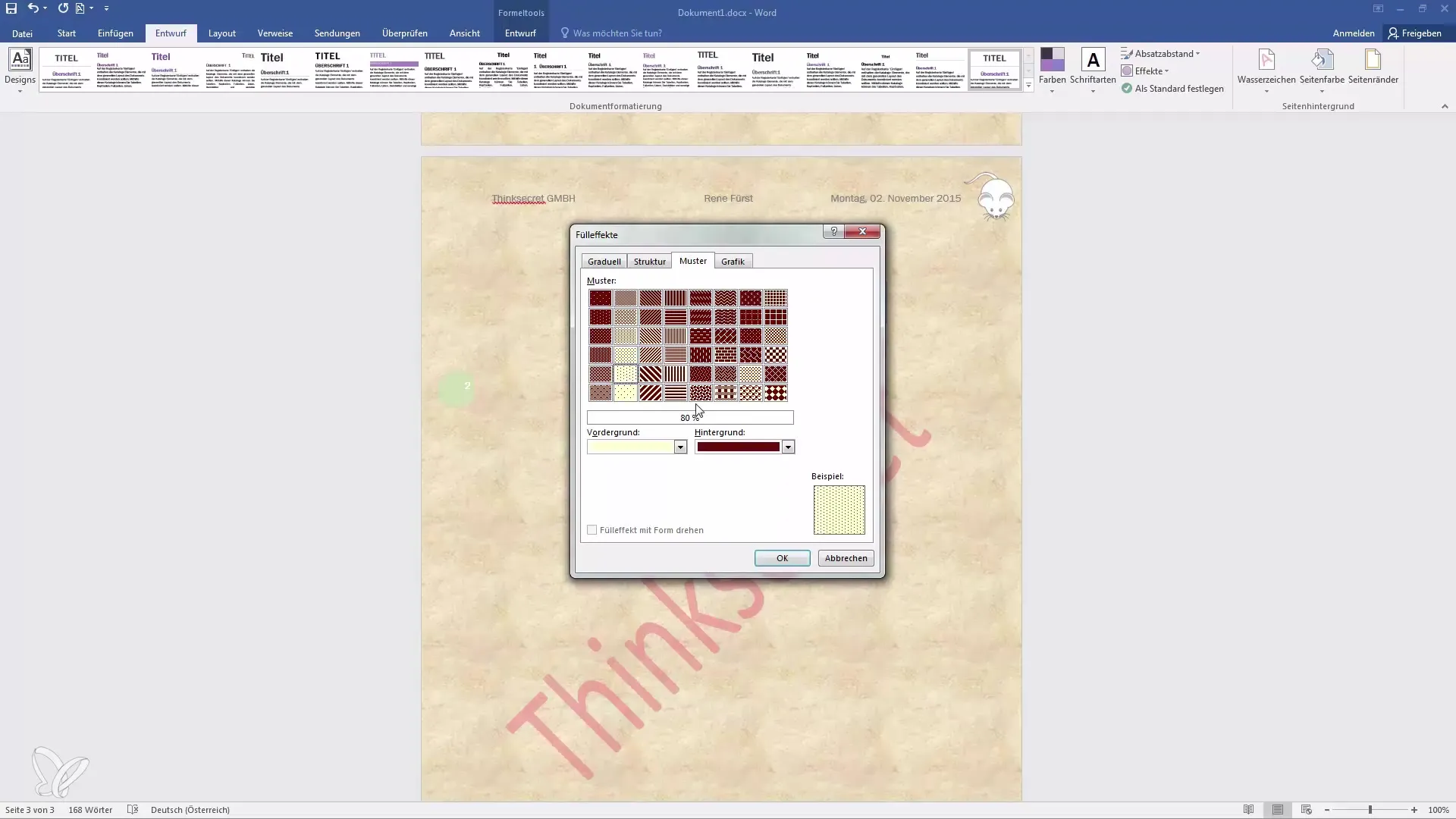Expand Absatzabstand paragraph spacing options
This screenshot has height=819, width=1456.
point(1160,54)
